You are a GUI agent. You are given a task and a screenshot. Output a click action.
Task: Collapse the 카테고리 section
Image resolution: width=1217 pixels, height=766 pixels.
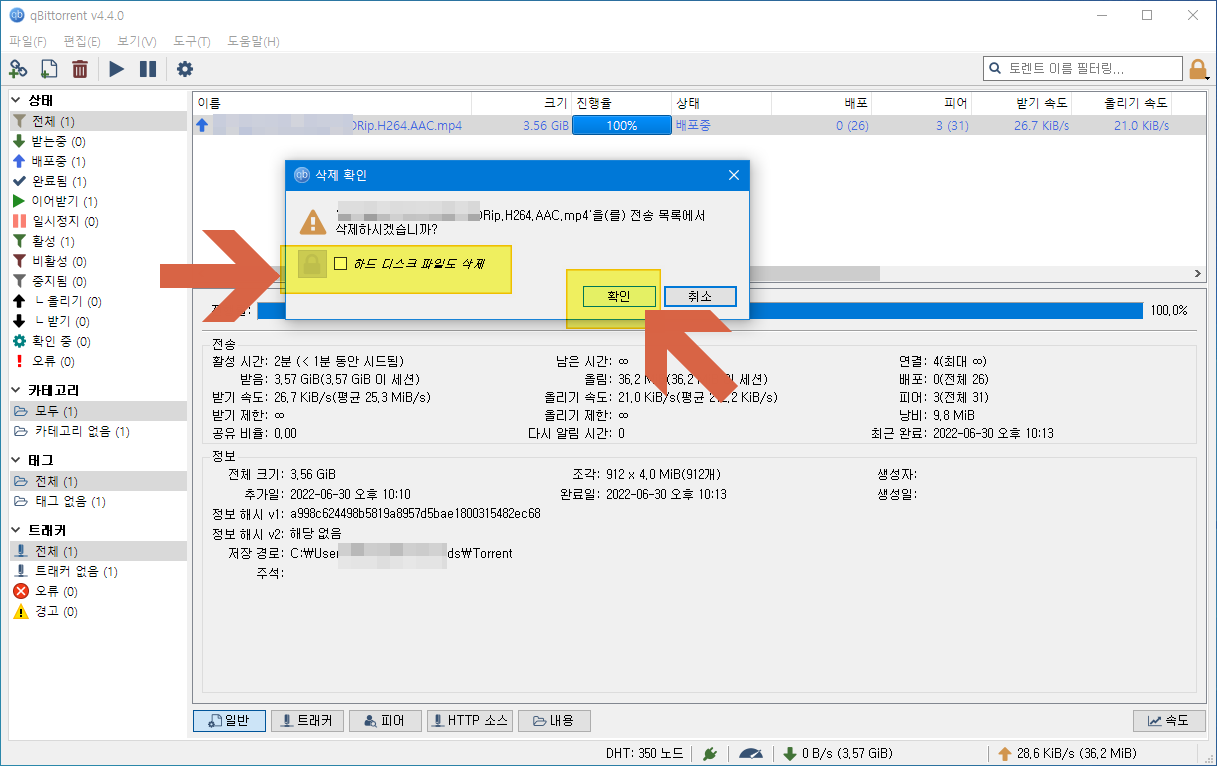16,390
